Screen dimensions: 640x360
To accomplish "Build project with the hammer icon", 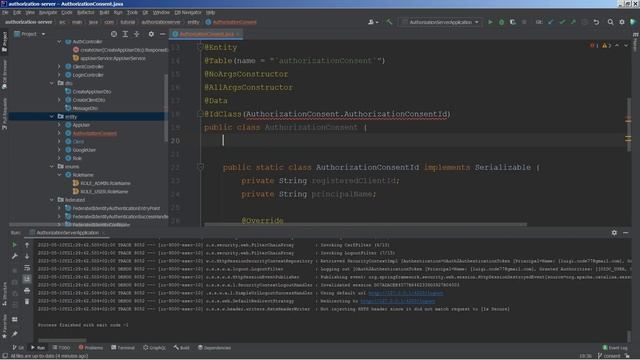I will click(389, 22).
